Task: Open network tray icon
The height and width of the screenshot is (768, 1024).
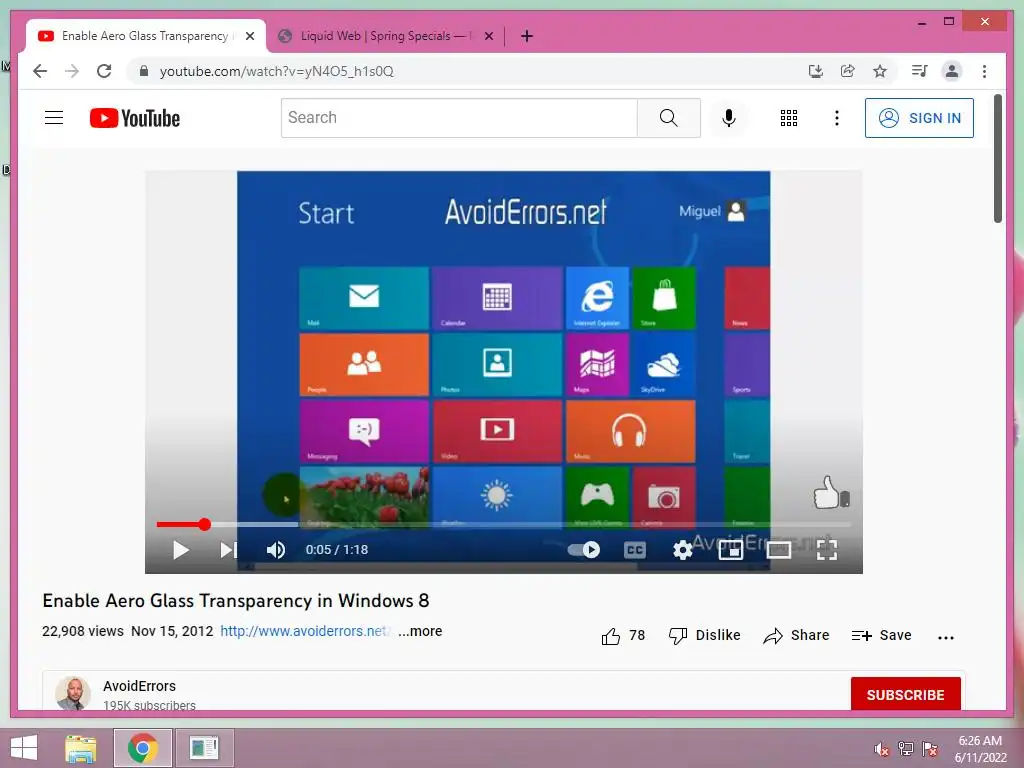Action: pyautogui.click(x=906, y=749)
